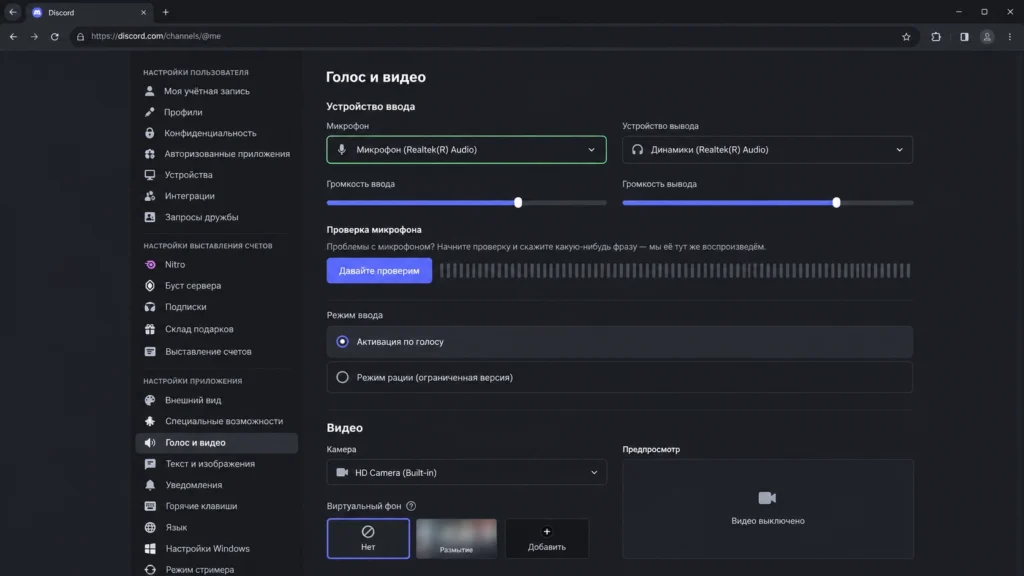
Task: Click the Громкость вывода slider handle
Action: click(836, 202)
